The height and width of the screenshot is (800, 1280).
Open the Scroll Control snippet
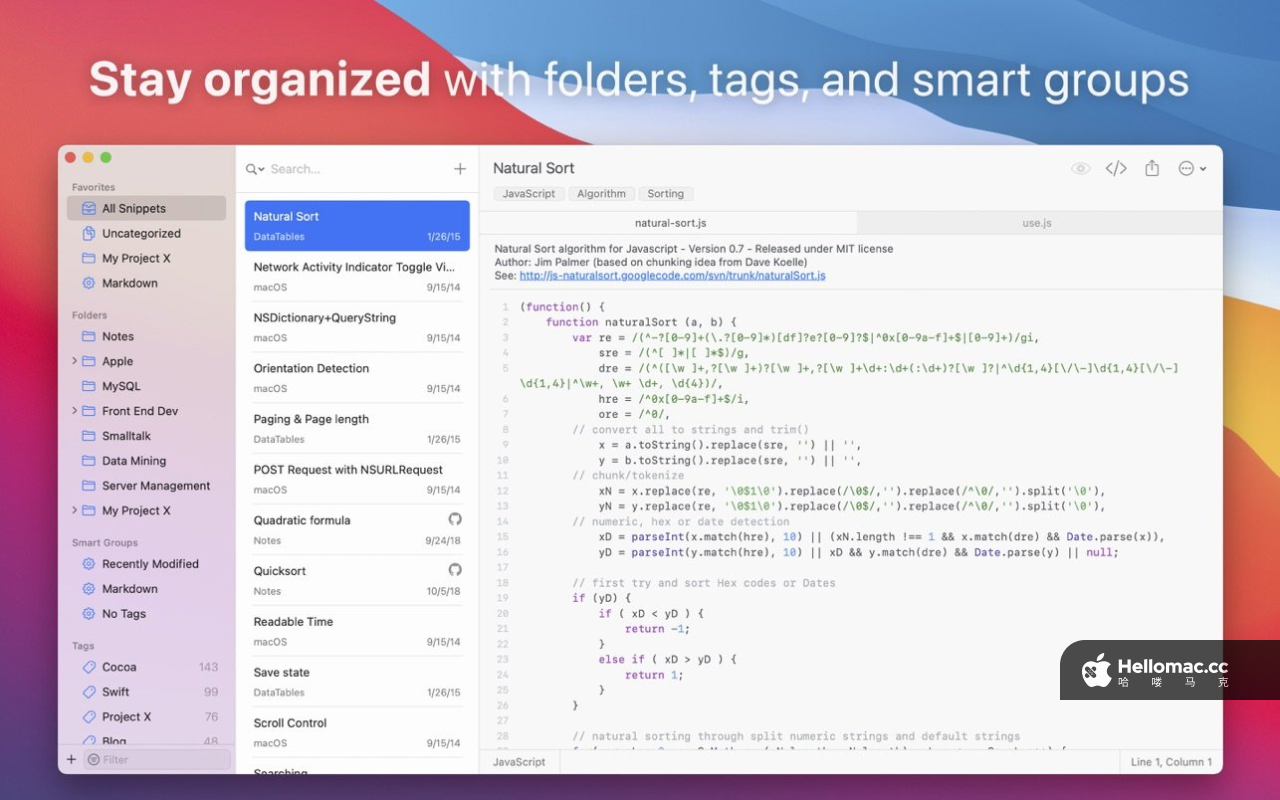click(357, 733)
